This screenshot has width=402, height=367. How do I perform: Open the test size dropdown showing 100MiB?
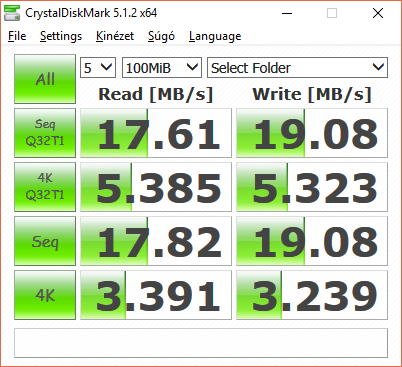point(162,68)
